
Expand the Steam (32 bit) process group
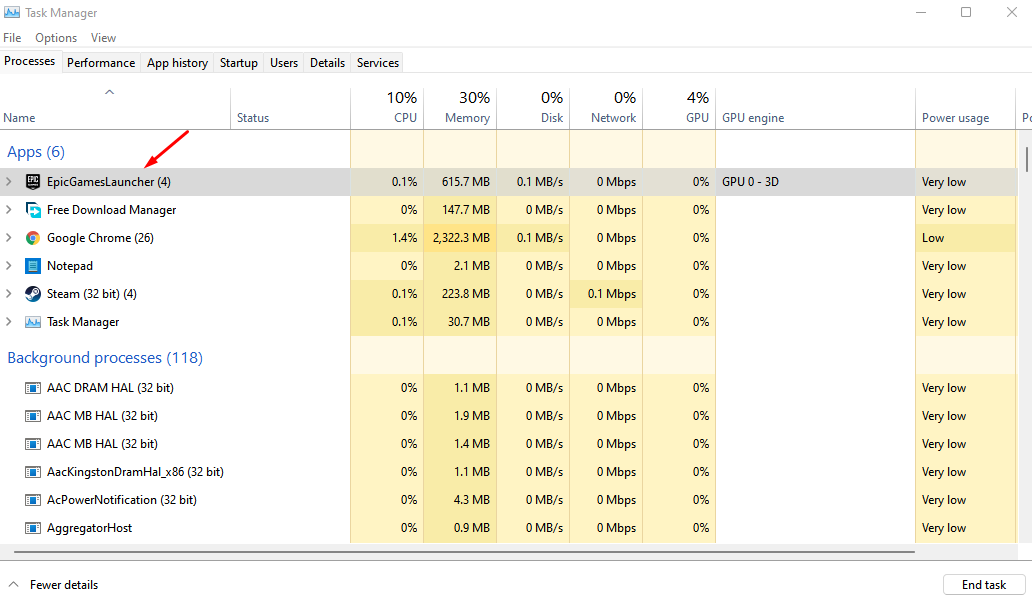pyautogui.click(x=9, y=293)
